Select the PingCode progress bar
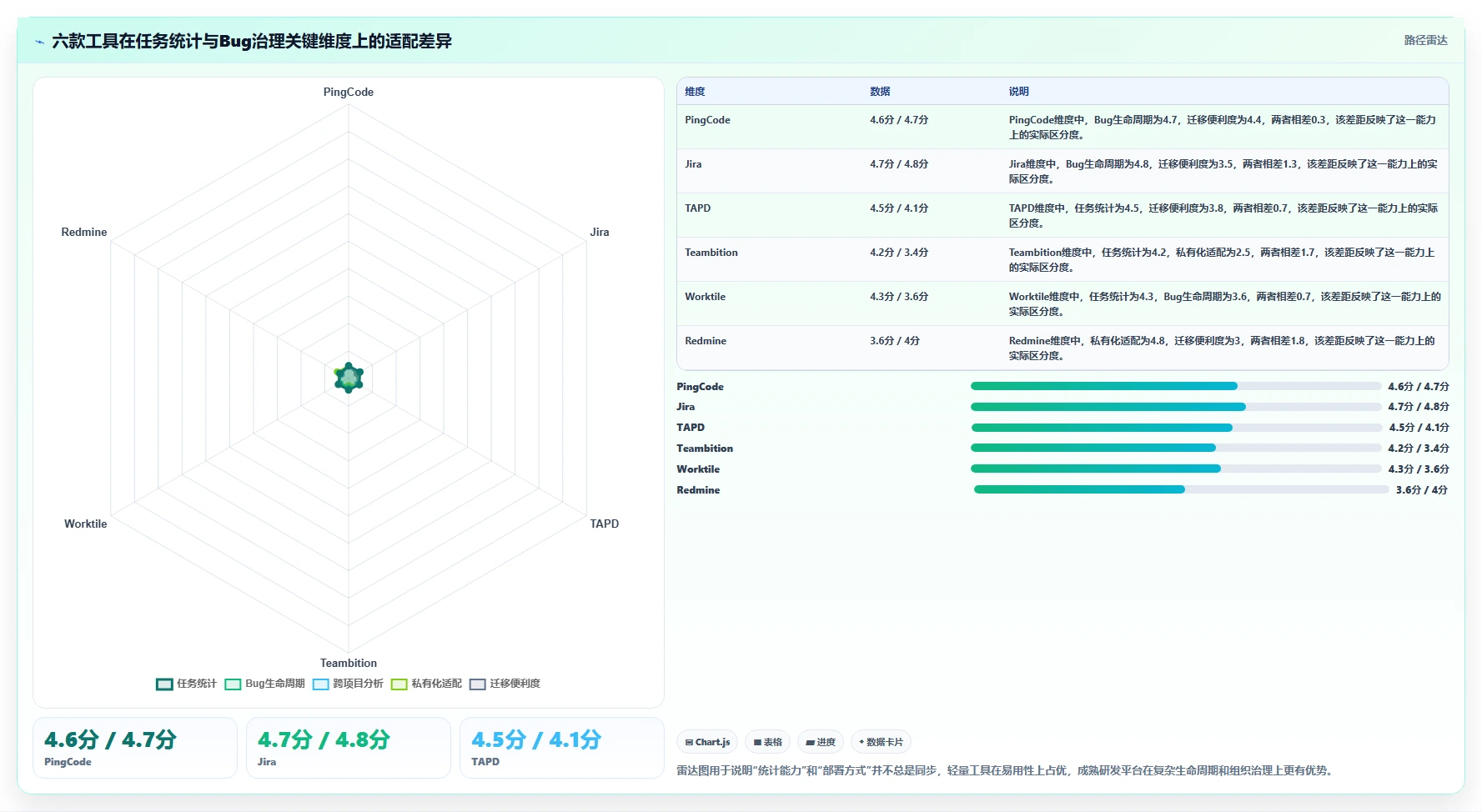 coord(1176,386)
